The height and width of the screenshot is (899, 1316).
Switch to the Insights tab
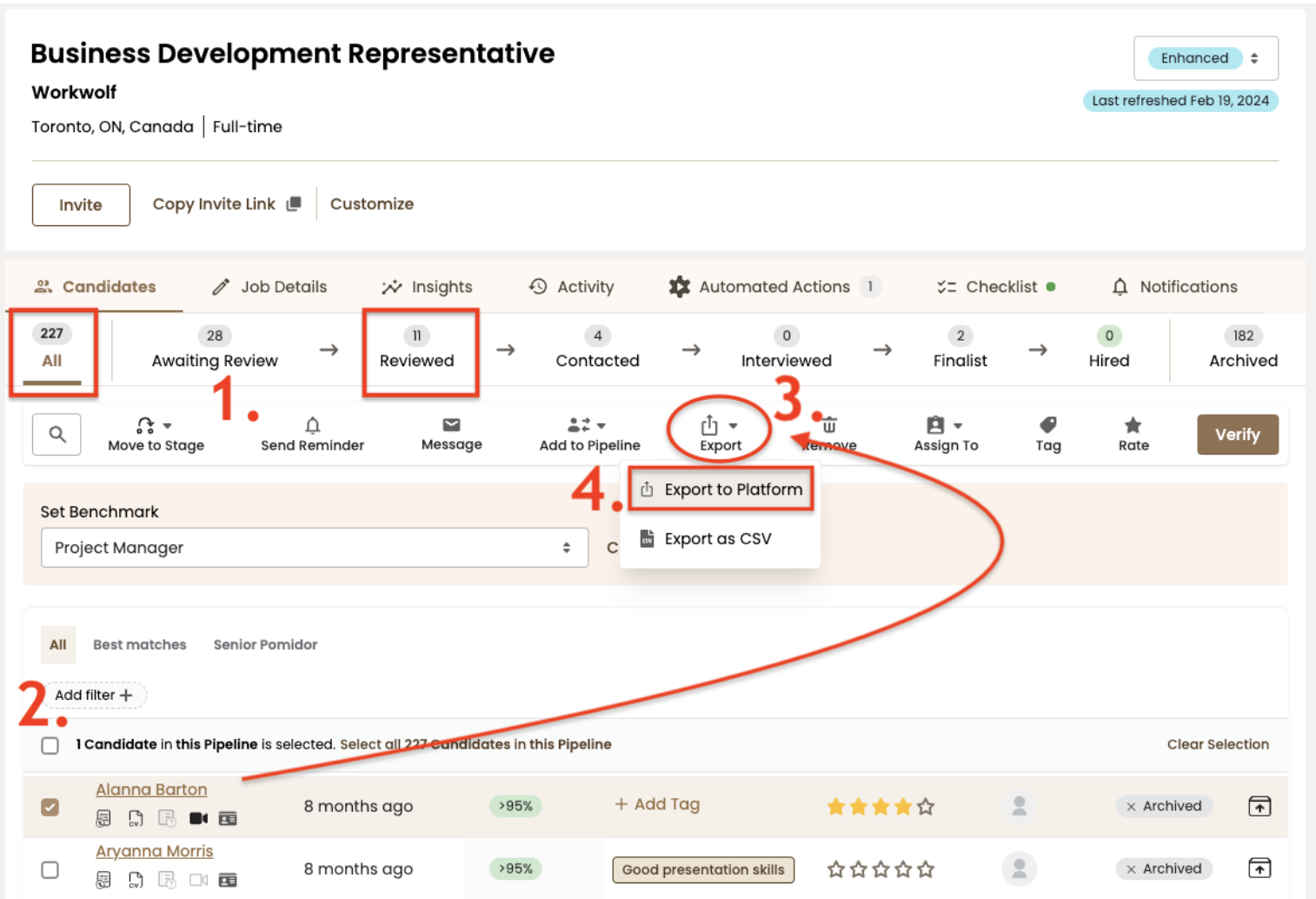click(x=427, y=287)
